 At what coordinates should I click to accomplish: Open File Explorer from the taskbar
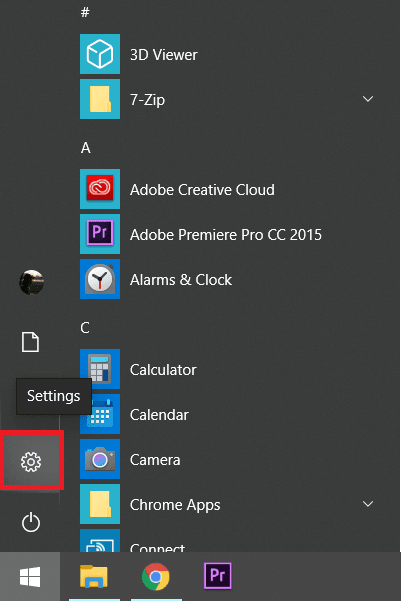point(94,576)
